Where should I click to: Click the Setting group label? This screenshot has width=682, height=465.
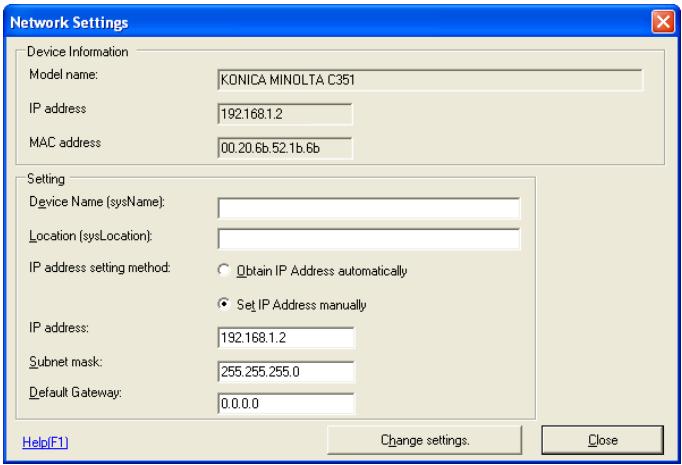(46, 179)
